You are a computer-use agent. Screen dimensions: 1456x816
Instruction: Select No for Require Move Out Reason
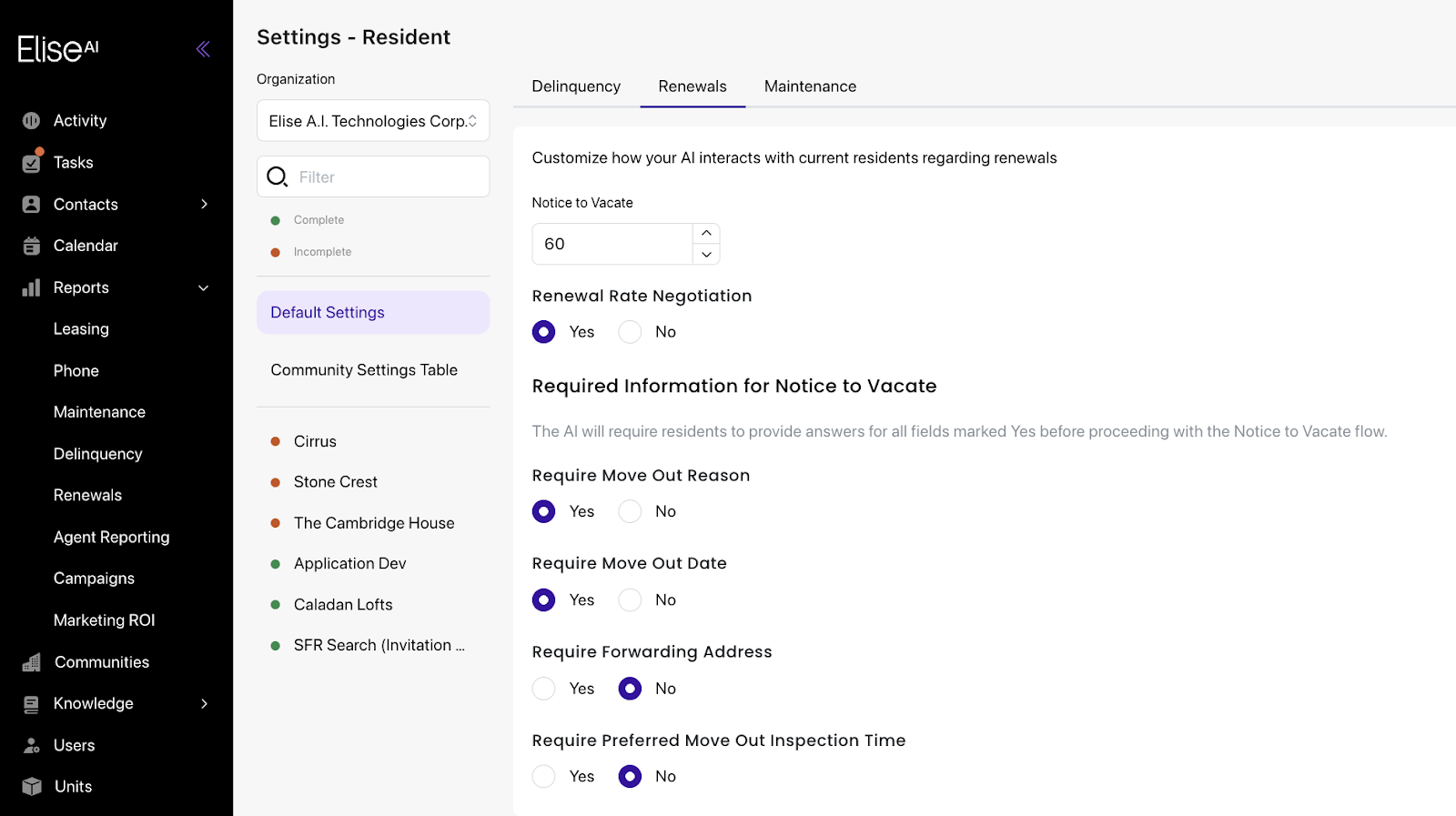coord(630,511)
